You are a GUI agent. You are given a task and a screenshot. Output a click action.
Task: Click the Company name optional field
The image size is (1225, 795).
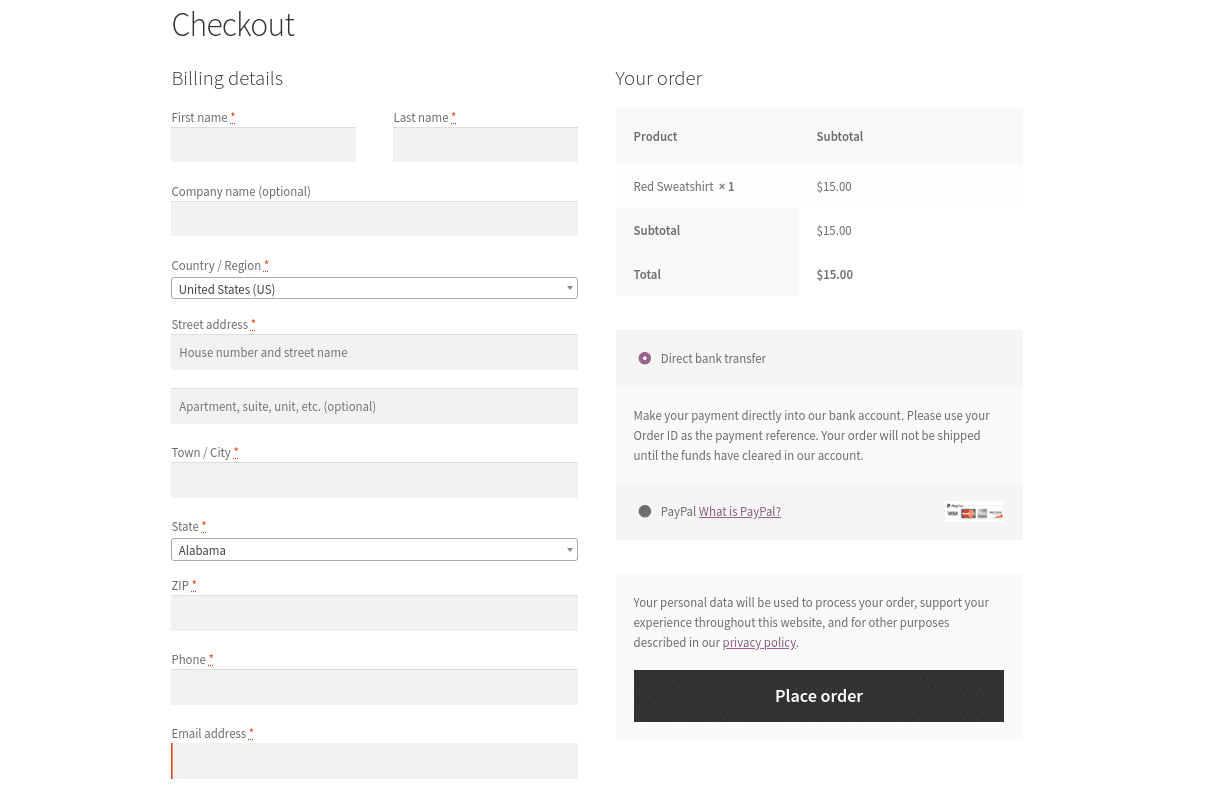pyautogui.click(x=374, y=218)
